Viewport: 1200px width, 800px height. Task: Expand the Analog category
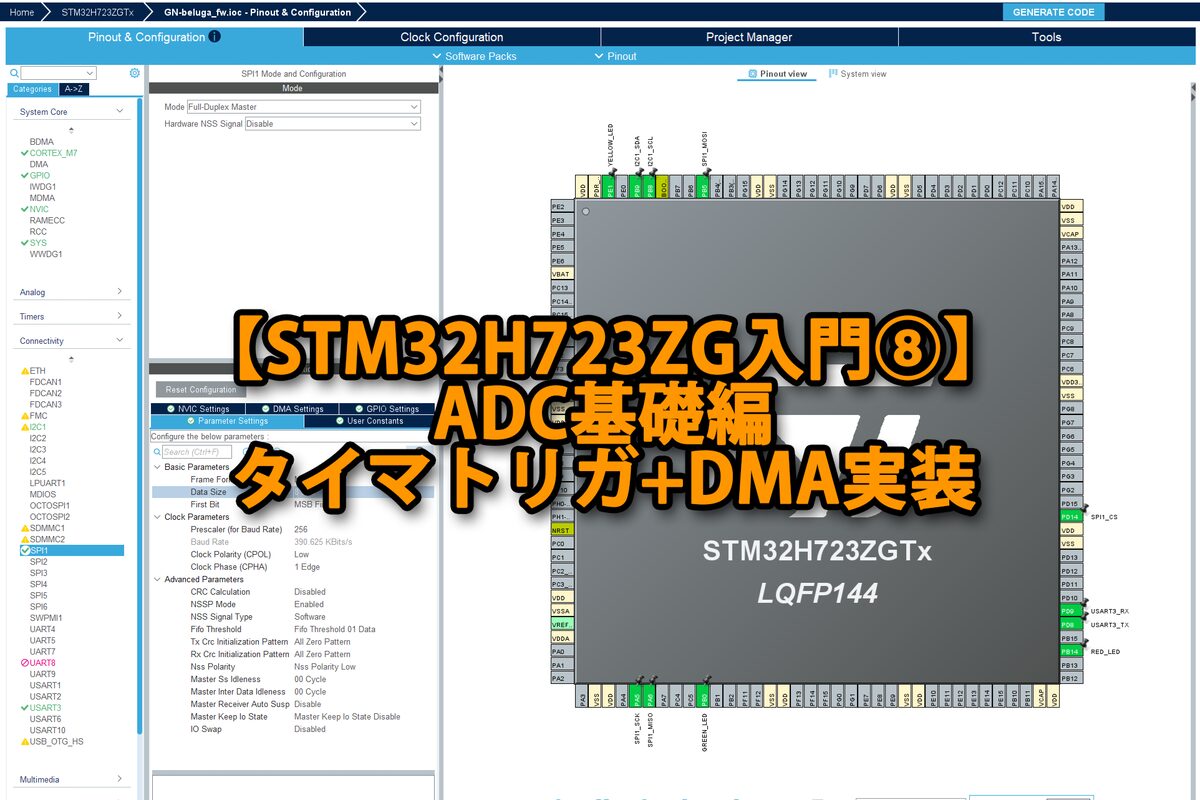pyautogui.click(x=71, y=292)
